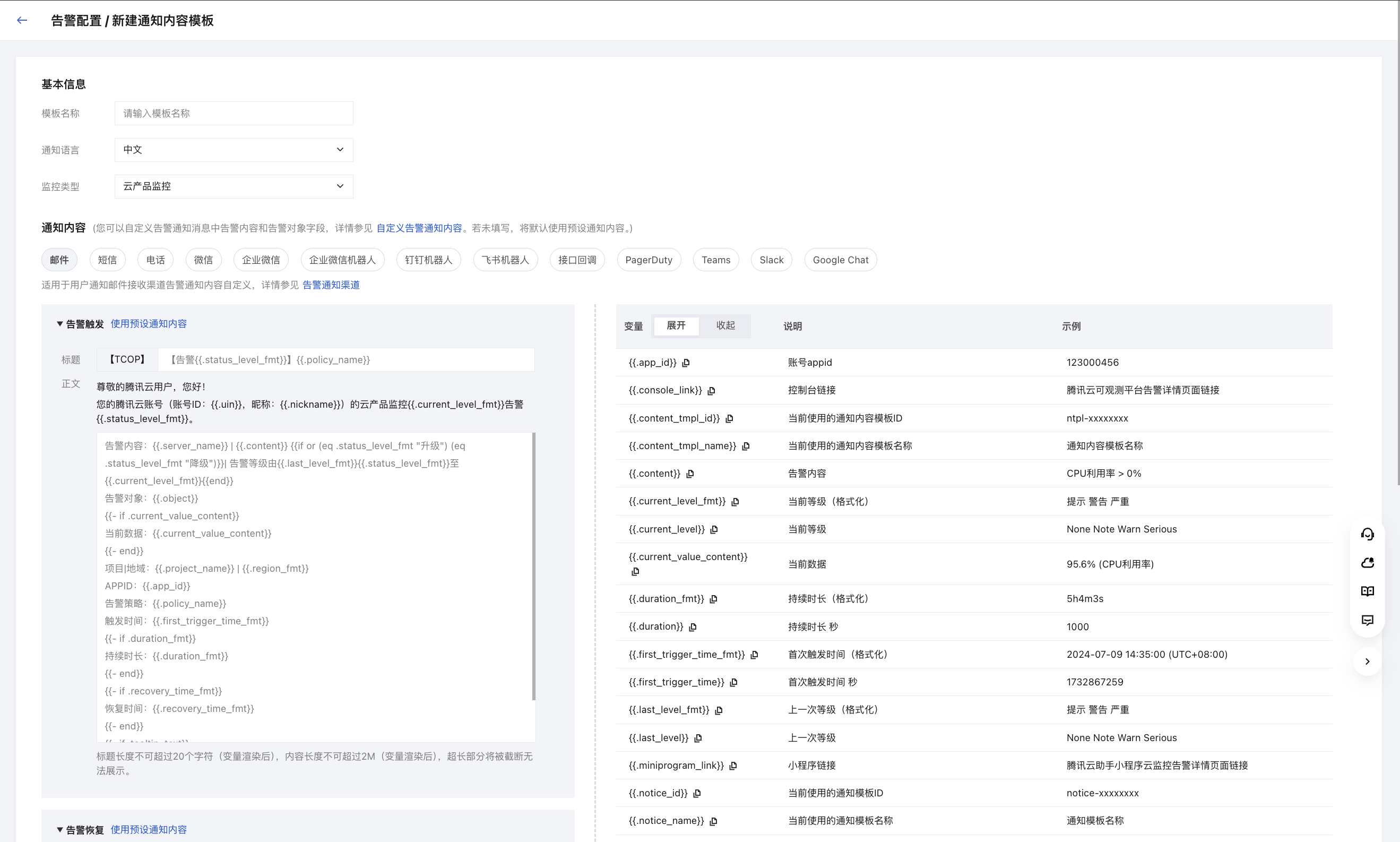
Task: Copy the {{.duration}} variable
Action: pyautogui.click(x=693, y=628)
